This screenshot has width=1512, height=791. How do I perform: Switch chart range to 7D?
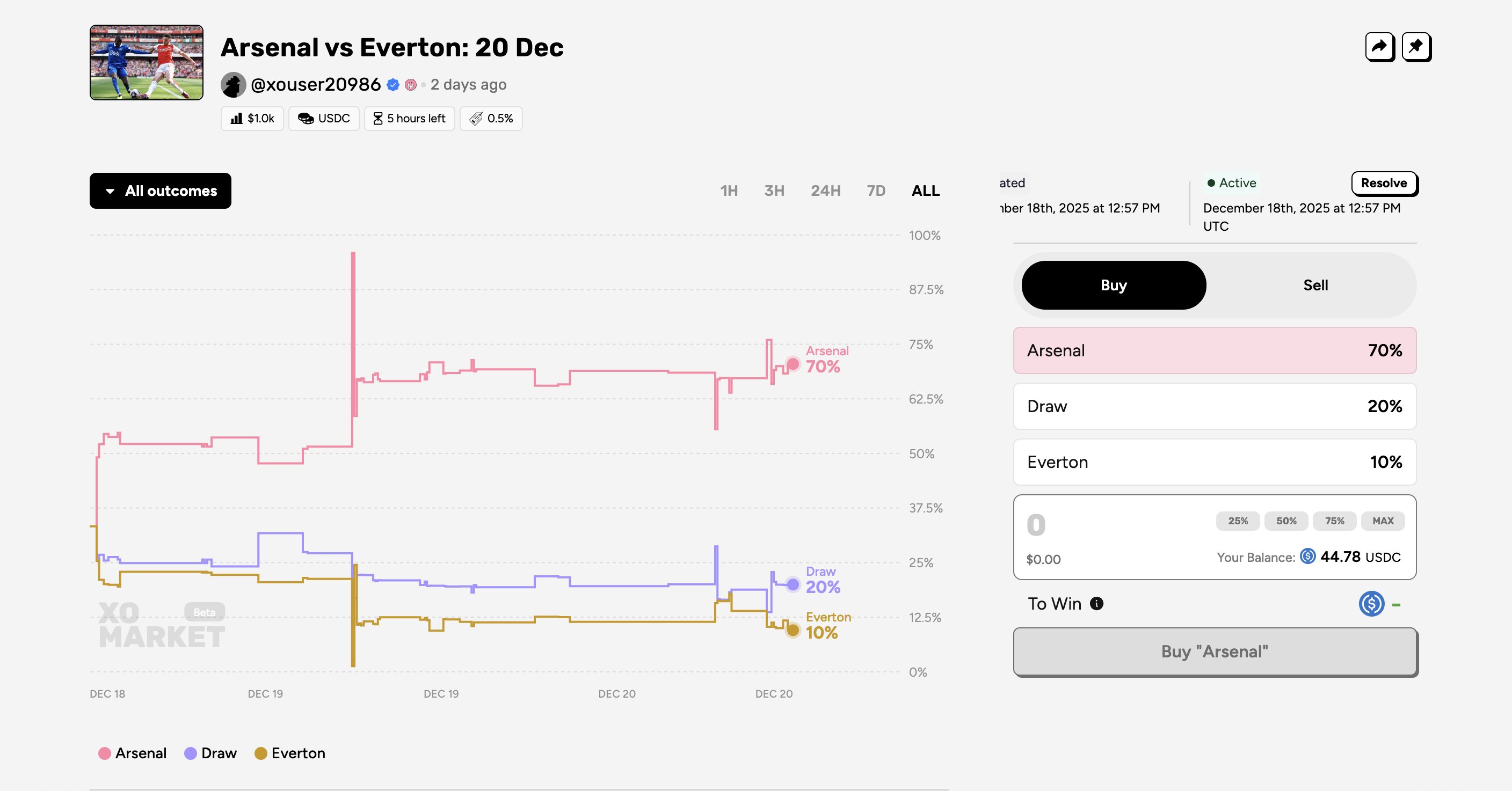pos(876,191)
